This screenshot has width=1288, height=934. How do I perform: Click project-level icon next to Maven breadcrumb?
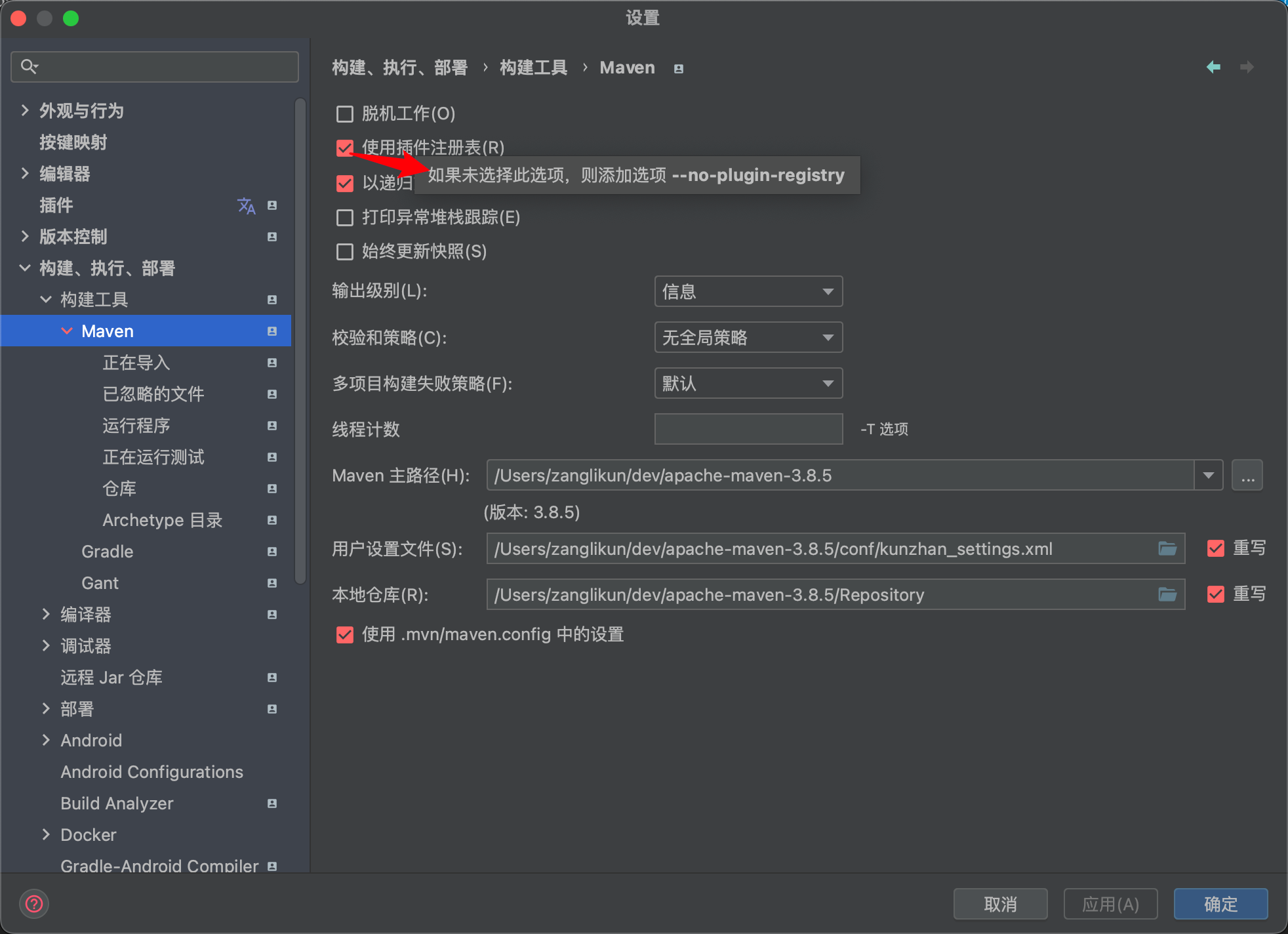pyautogui.click(x=679, y=69)
